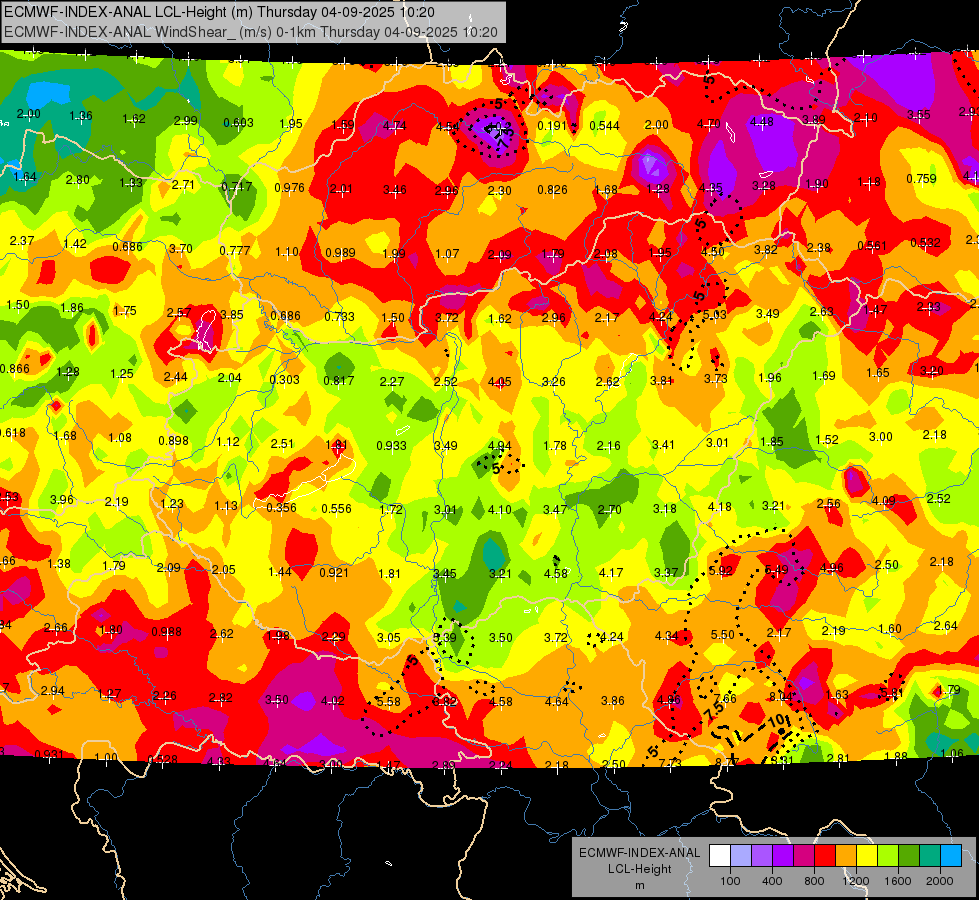Image resolution: width=979 pixels, height=900 pixels.
Task: Click legend tick label 400
Action: tap(772, 881)
